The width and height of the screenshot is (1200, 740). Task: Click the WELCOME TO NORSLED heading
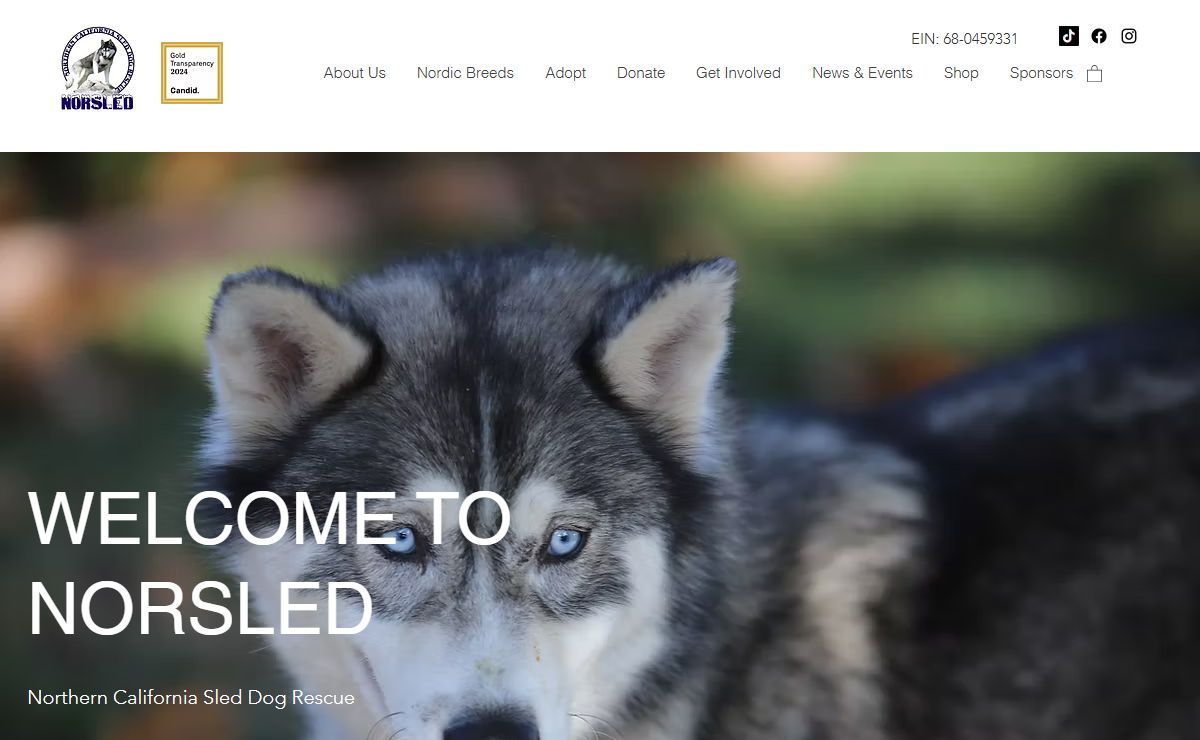[269, 563]
